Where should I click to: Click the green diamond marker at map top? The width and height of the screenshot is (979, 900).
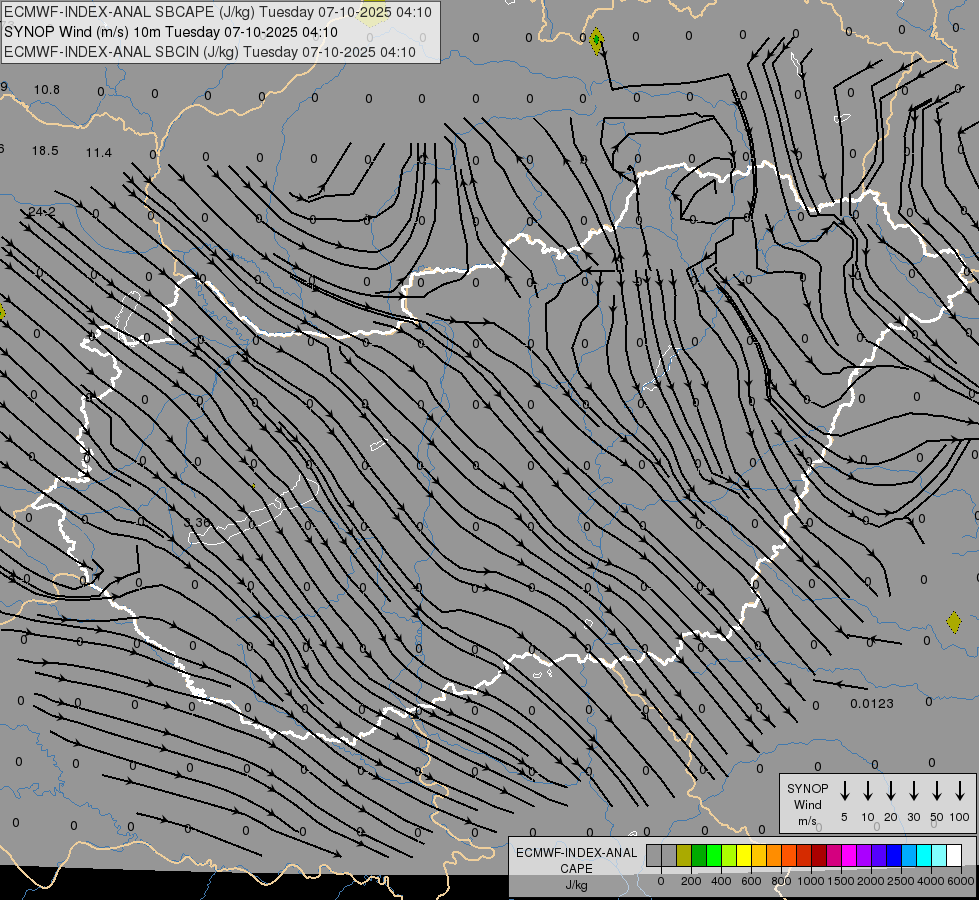[x=597, y=41]
